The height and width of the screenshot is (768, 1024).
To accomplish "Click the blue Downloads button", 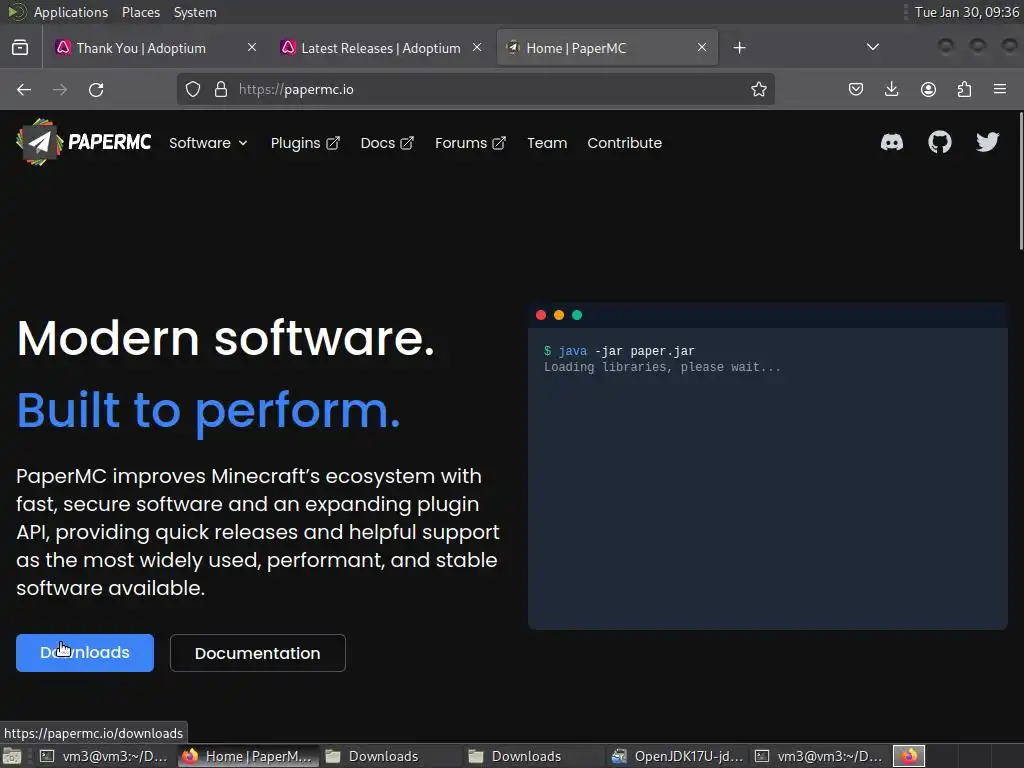I will tap(85, 652).
